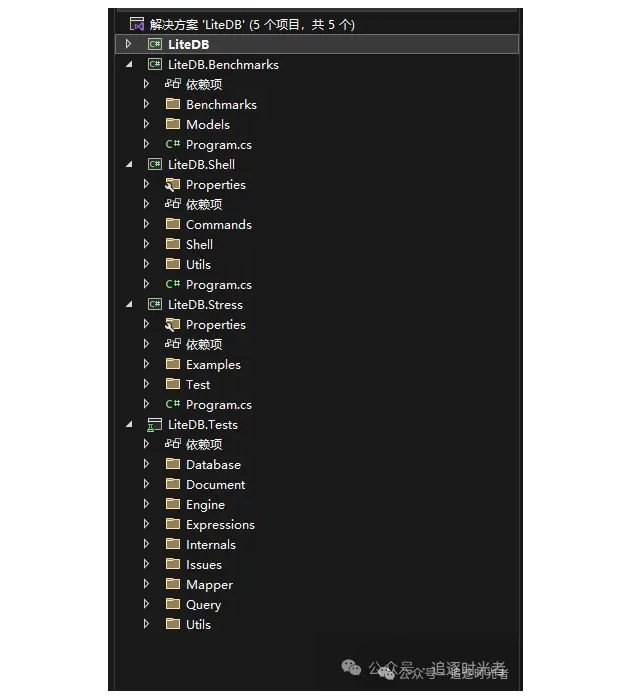The height and width of the screenshot is (700, 639).
Task: Select the Query folder in LiteDB.Tests
Action: coord(203,604)
